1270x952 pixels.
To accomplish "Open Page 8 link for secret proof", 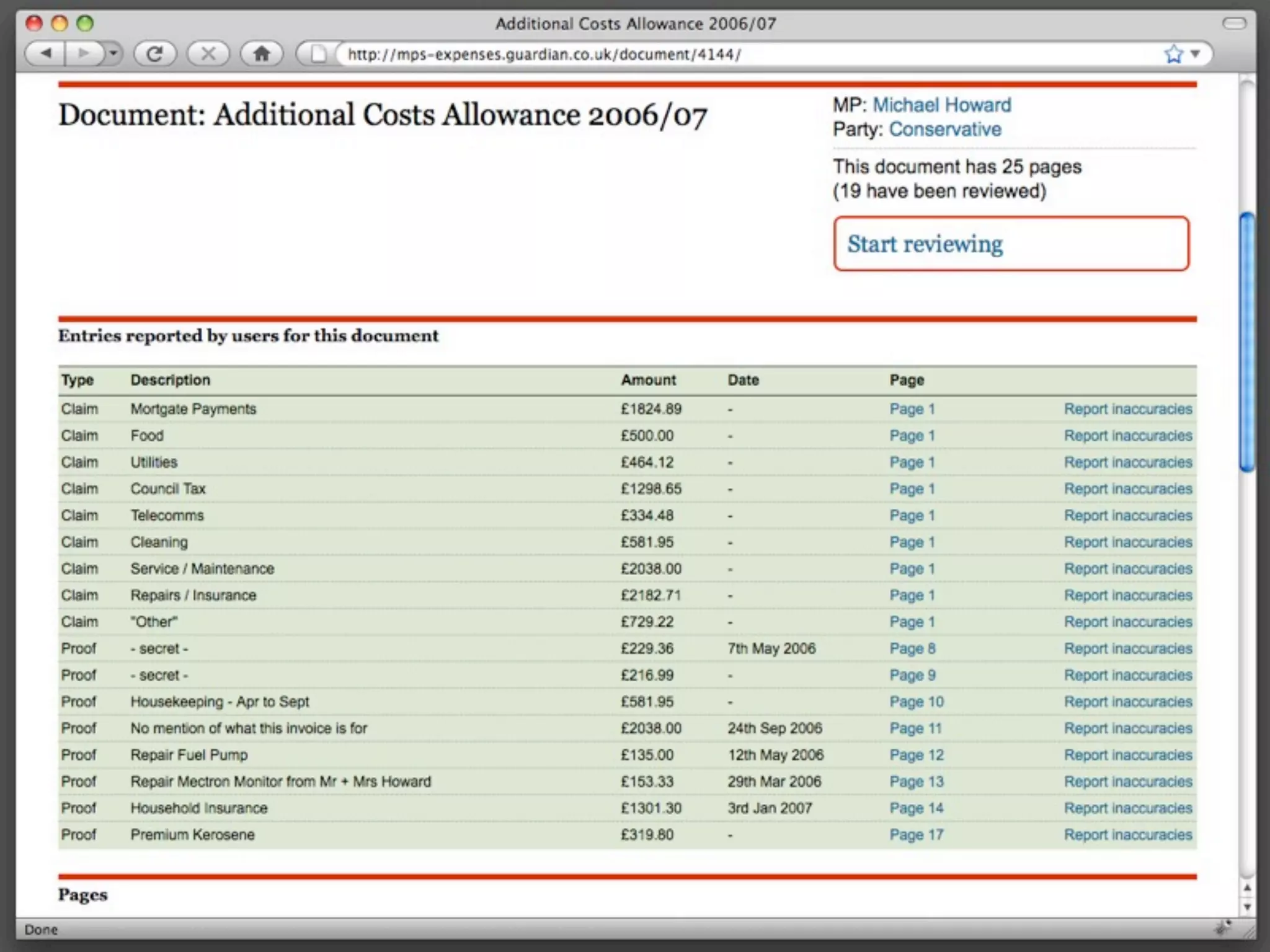I will [x=912, y=648].
